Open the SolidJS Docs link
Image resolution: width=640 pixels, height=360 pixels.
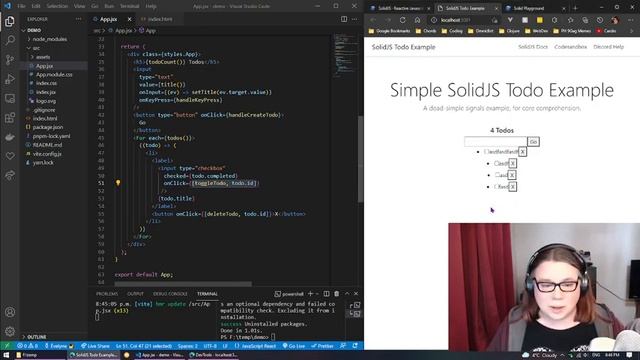(x=533, y=47)
